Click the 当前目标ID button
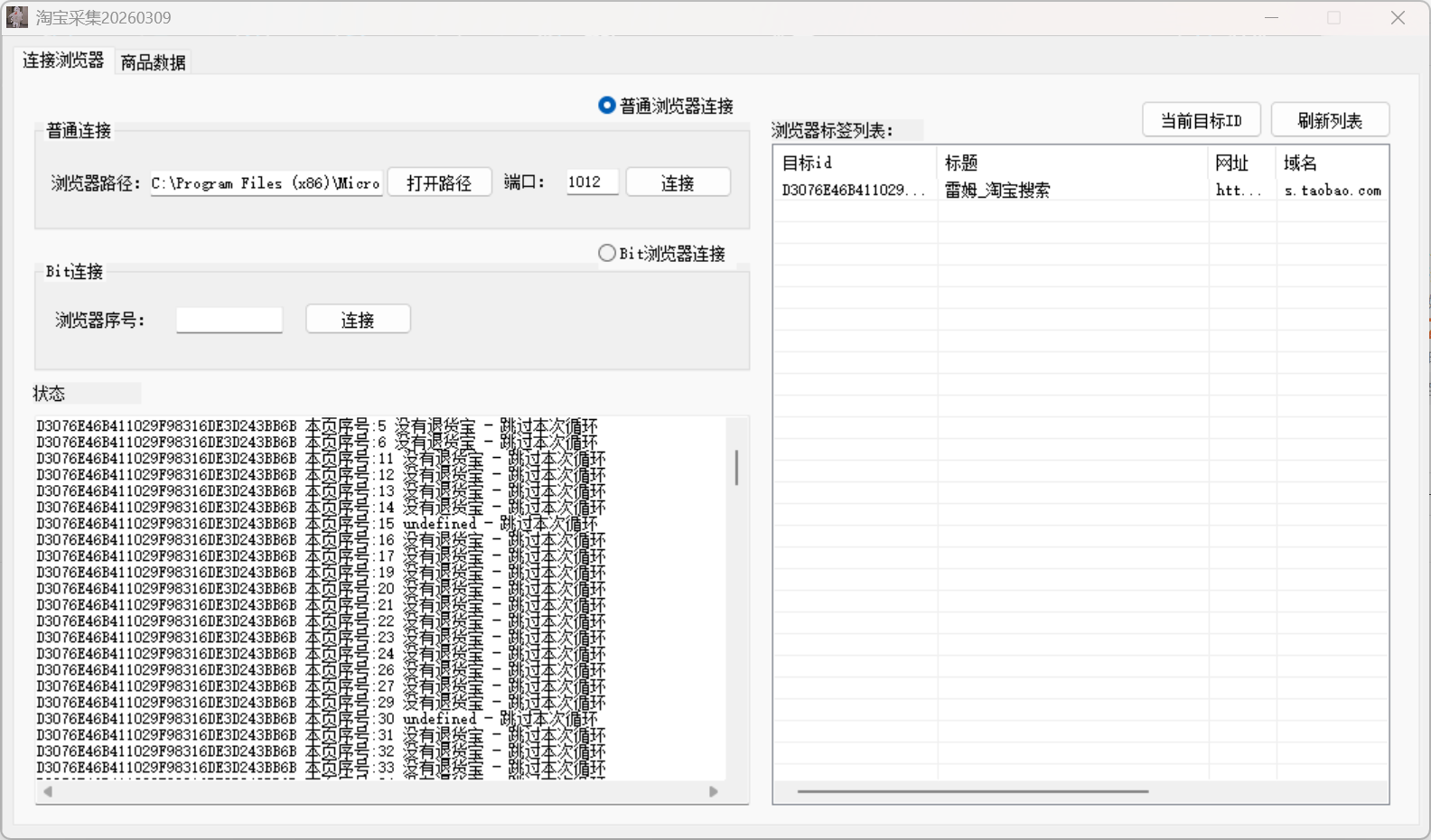Screen dimensions: 1431x840 click(1202, 120)
